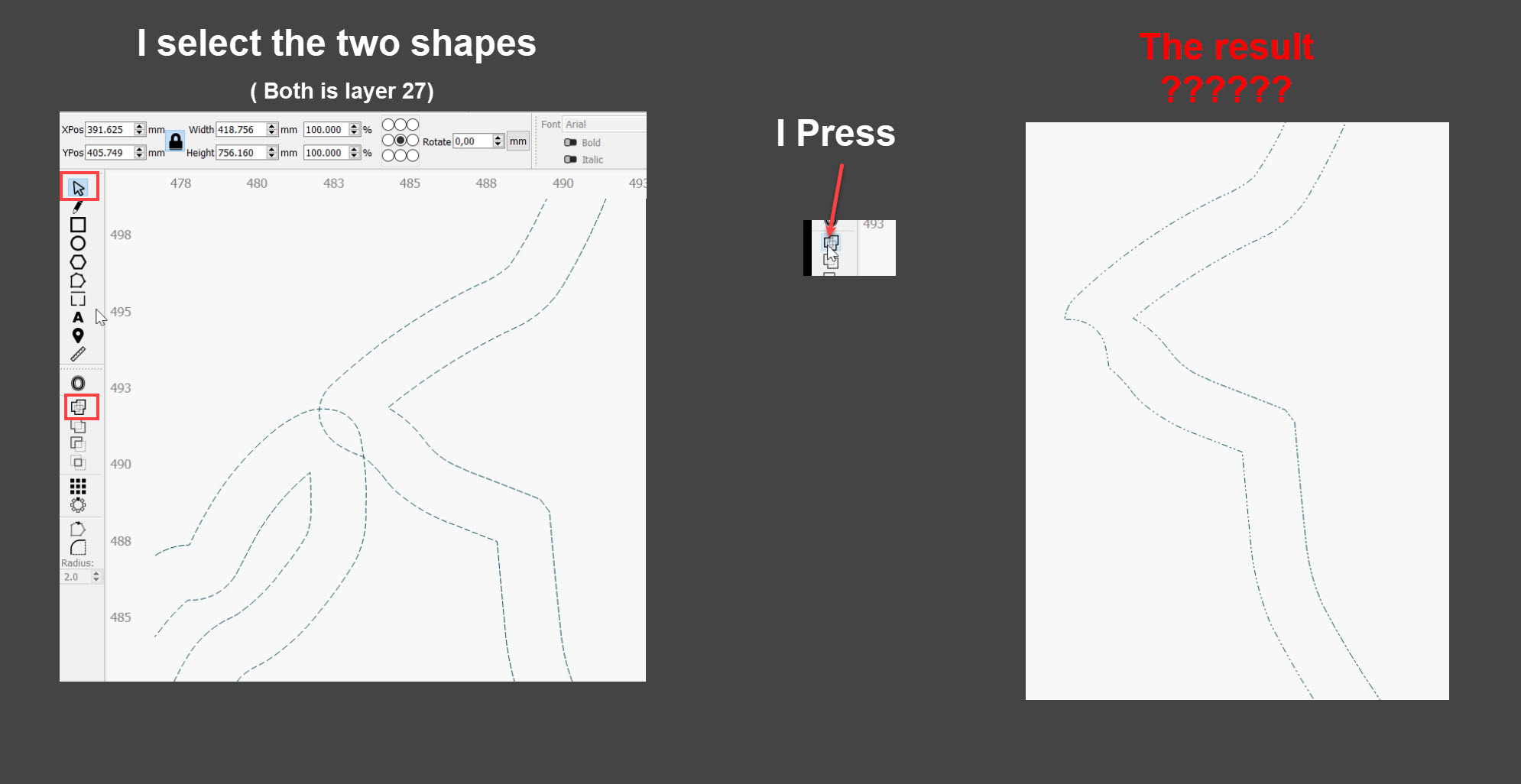Select the top-left anchor radio button
This screenshot has width=1521, height=784.
(x=388, y=125)
